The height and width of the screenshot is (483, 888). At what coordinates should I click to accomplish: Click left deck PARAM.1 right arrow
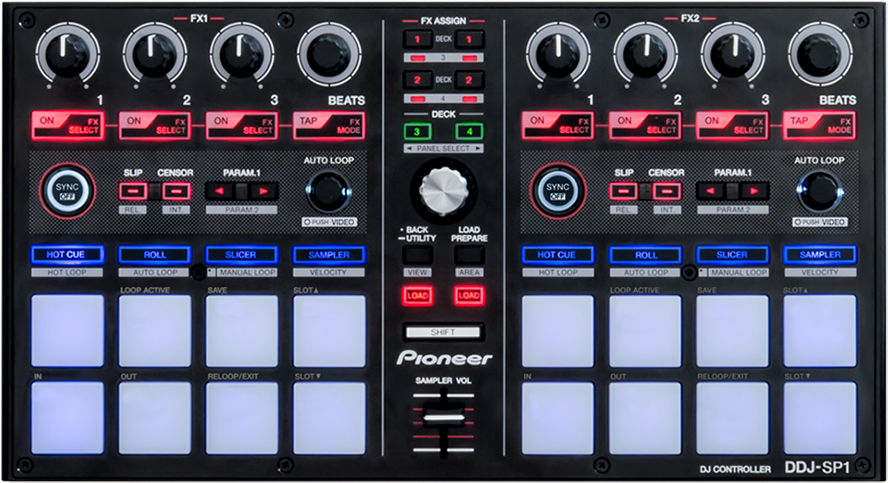(x=263, y=191)
